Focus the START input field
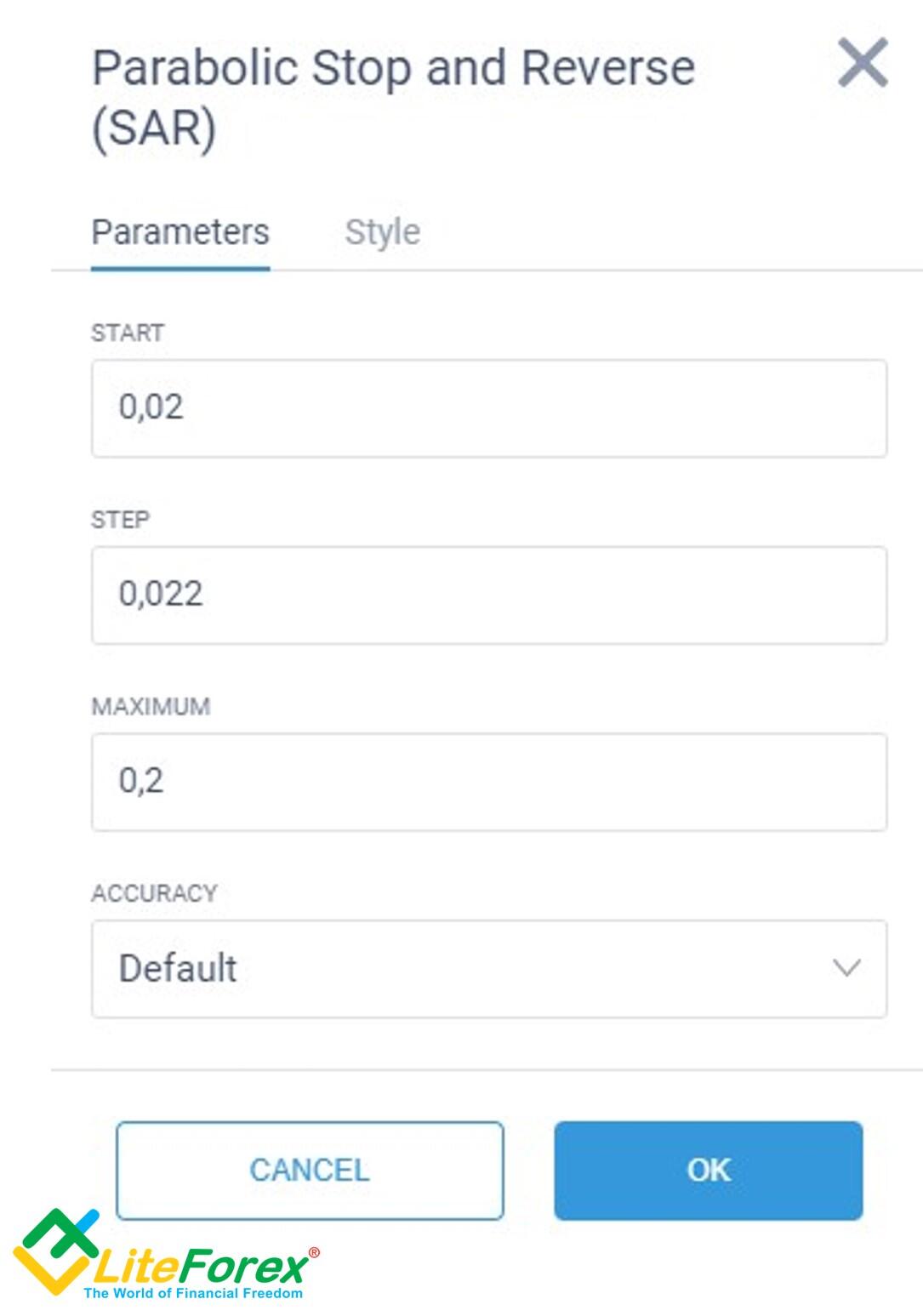This screenshot has height=1316, width=923. 489,408
